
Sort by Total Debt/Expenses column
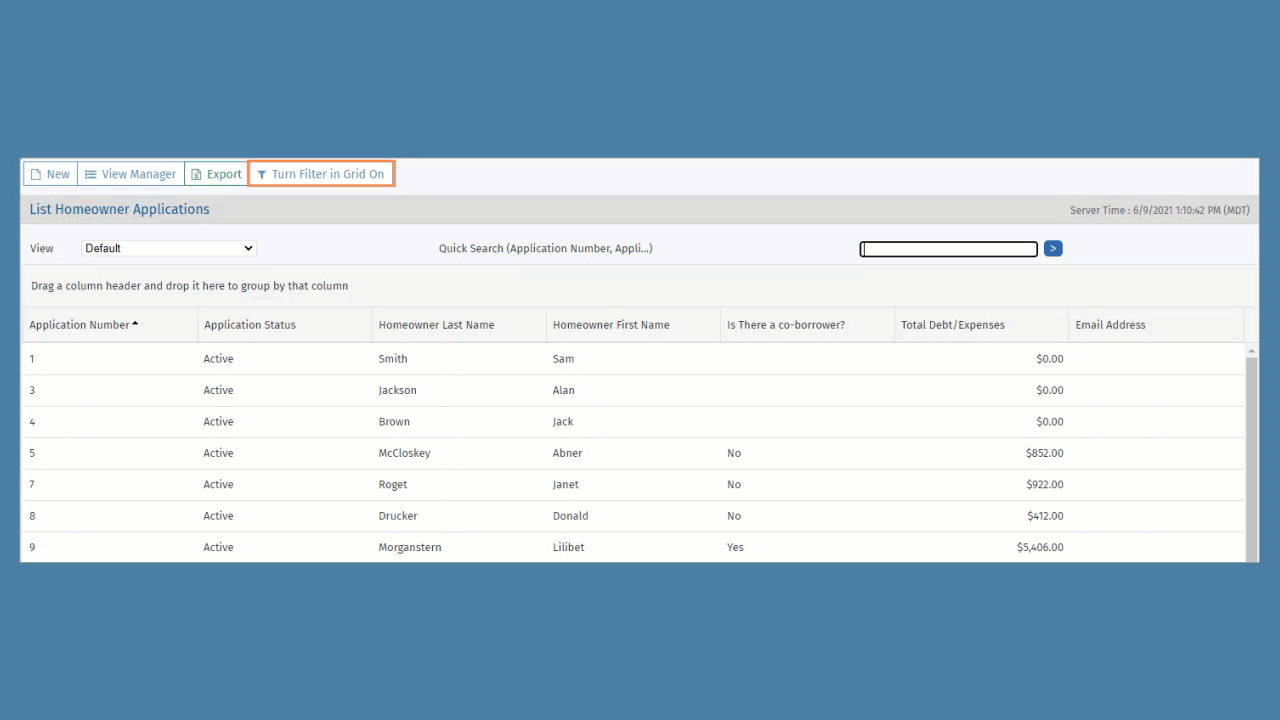952,325
